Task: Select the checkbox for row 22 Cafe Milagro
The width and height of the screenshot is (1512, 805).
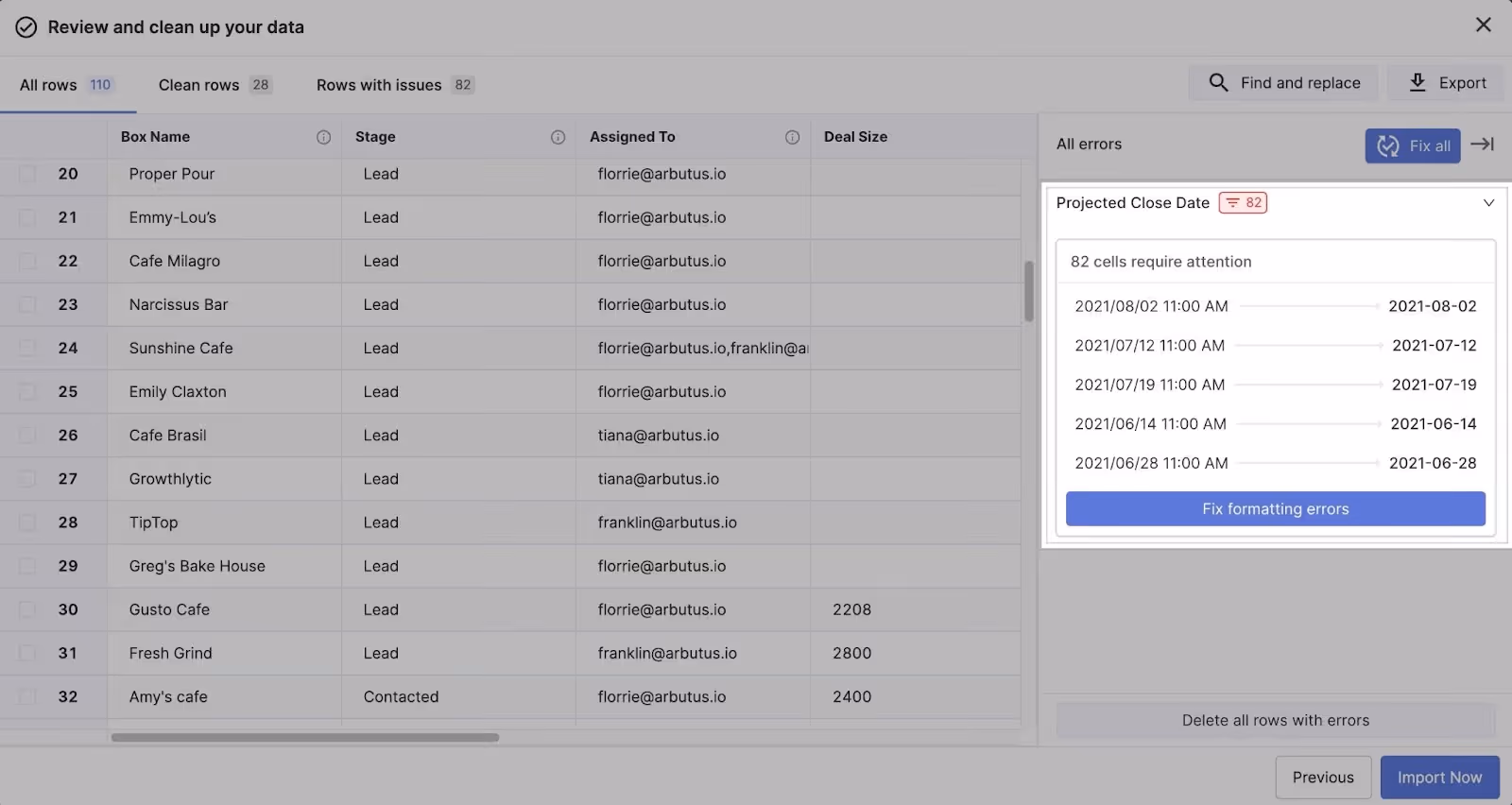Action: [x=27, y=261]
